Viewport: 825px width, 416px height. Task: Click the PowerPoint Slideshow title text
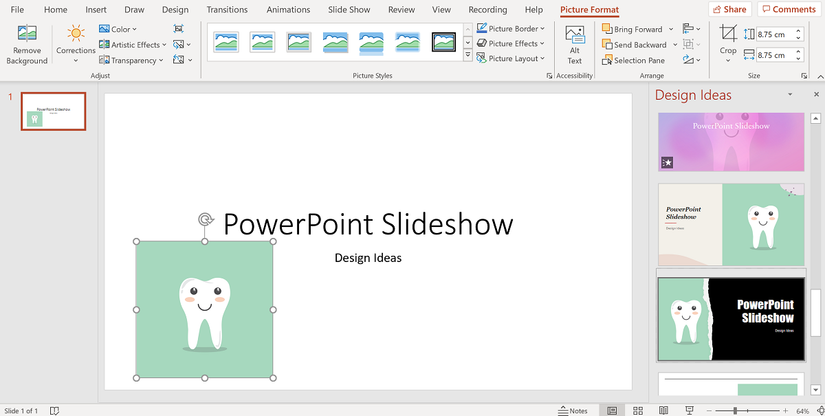click(368, 224)
